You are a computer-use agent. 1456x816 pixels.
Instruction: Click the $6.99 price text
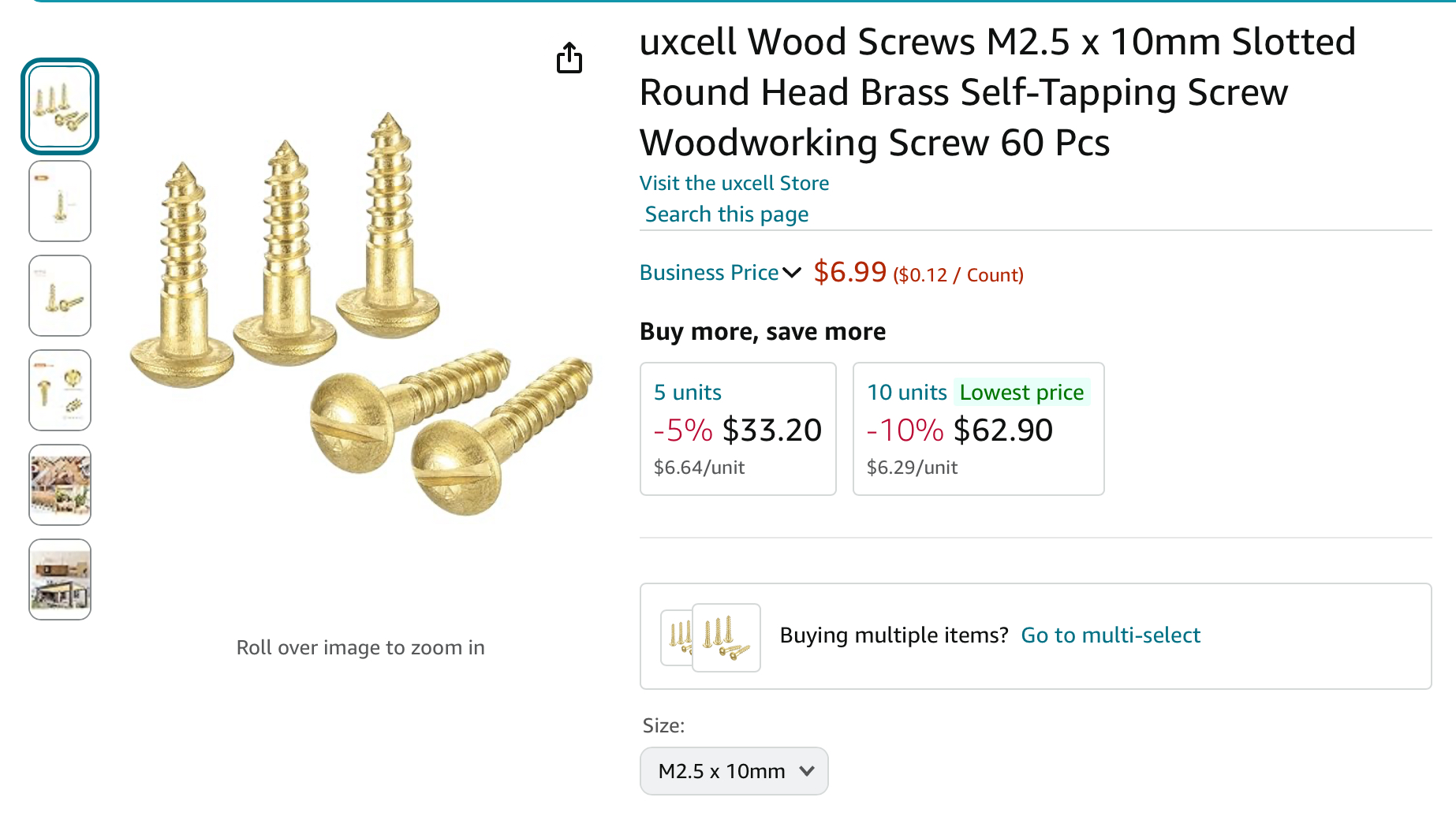pos(849,273)
